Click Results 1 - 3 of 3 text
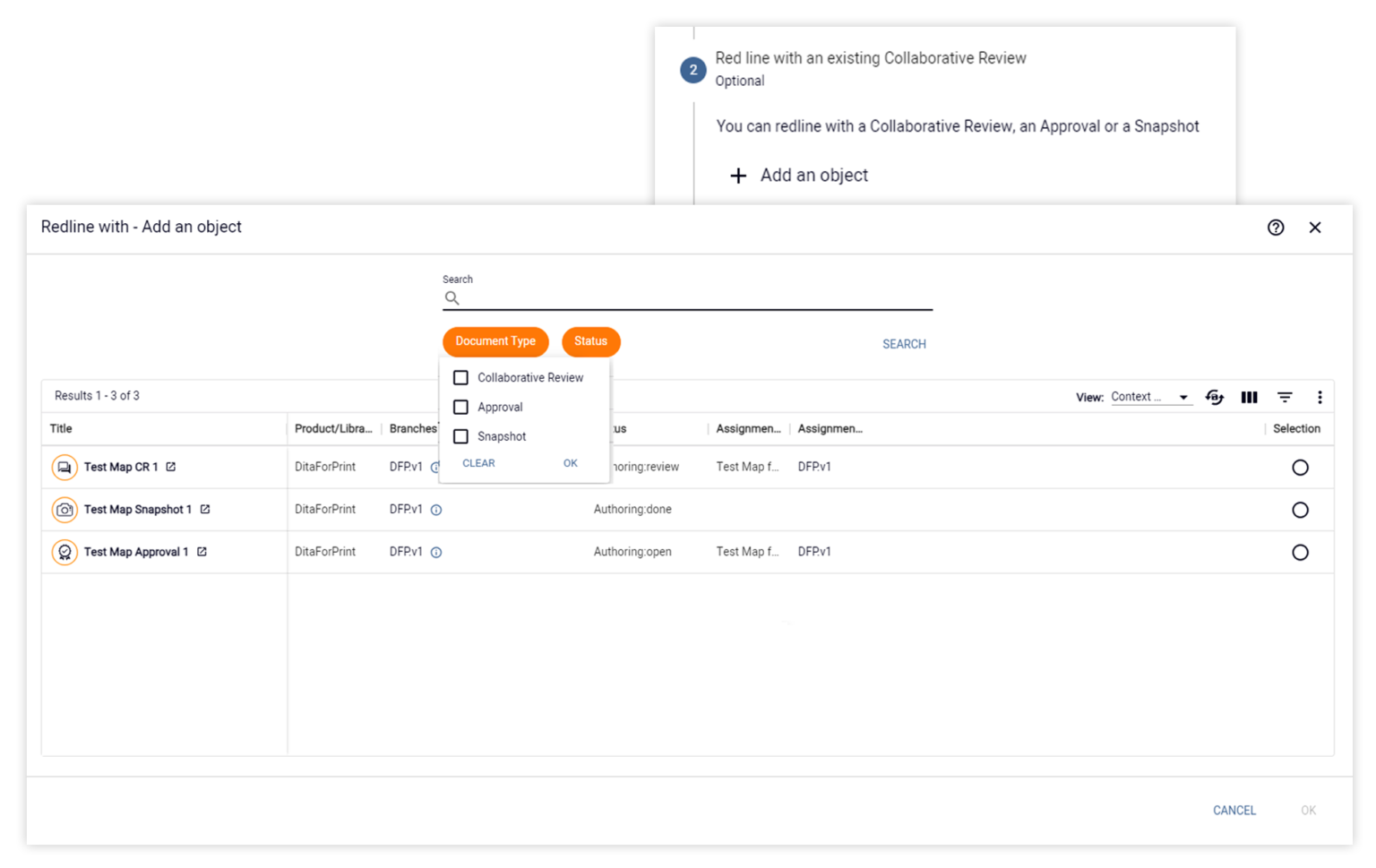Viewport: 1376px width, 868px height. pos(97,396)
